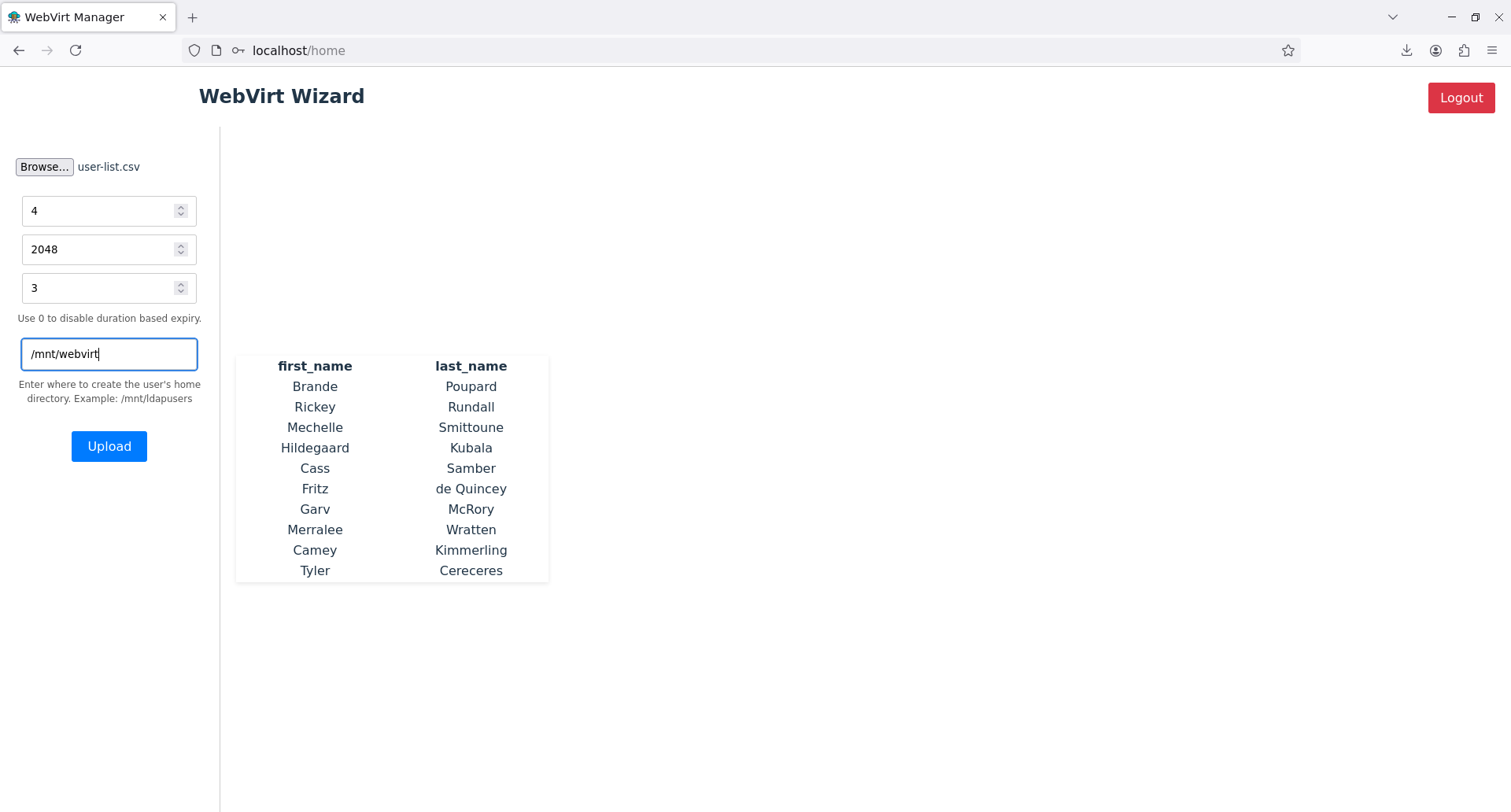Select the Kimmerling last name cell

click(x=471, y=550)
